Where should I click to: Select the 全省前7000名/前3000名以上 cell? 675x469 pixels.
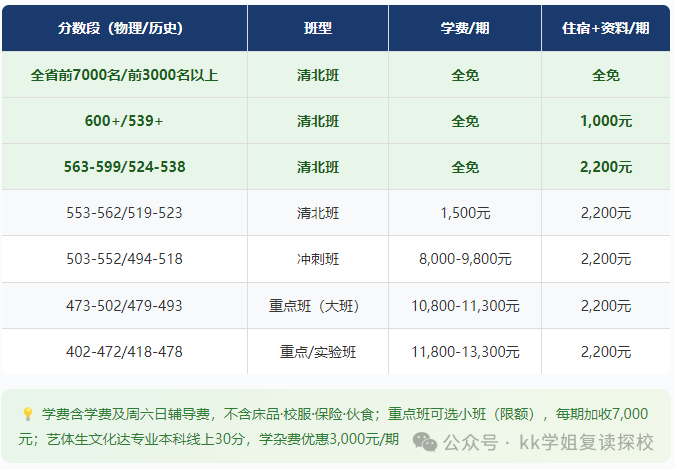click(124, 75)
